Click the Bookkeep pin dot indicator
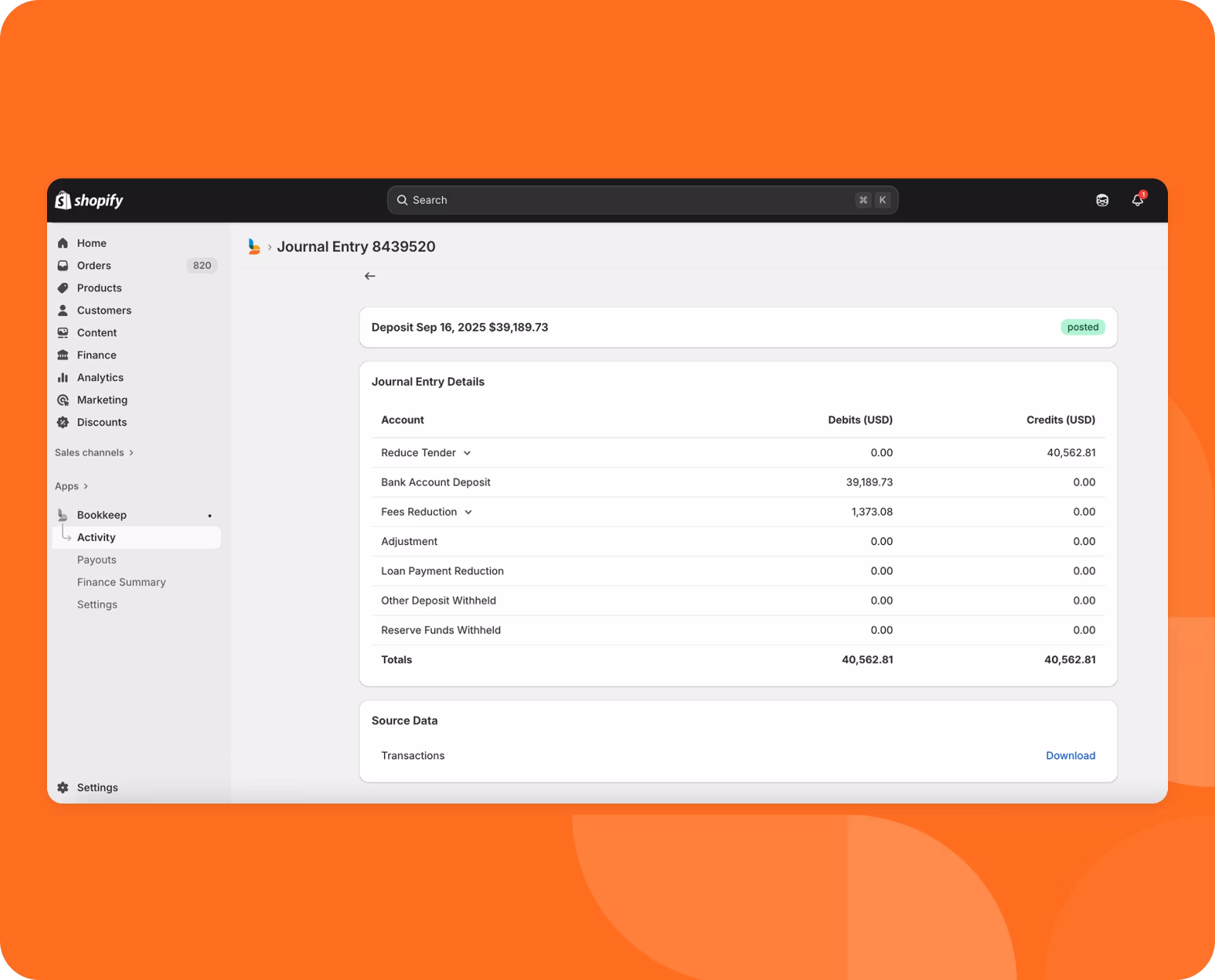This screenshot has height=980, width=1215. pyautogui.click(x=209, y=516)
